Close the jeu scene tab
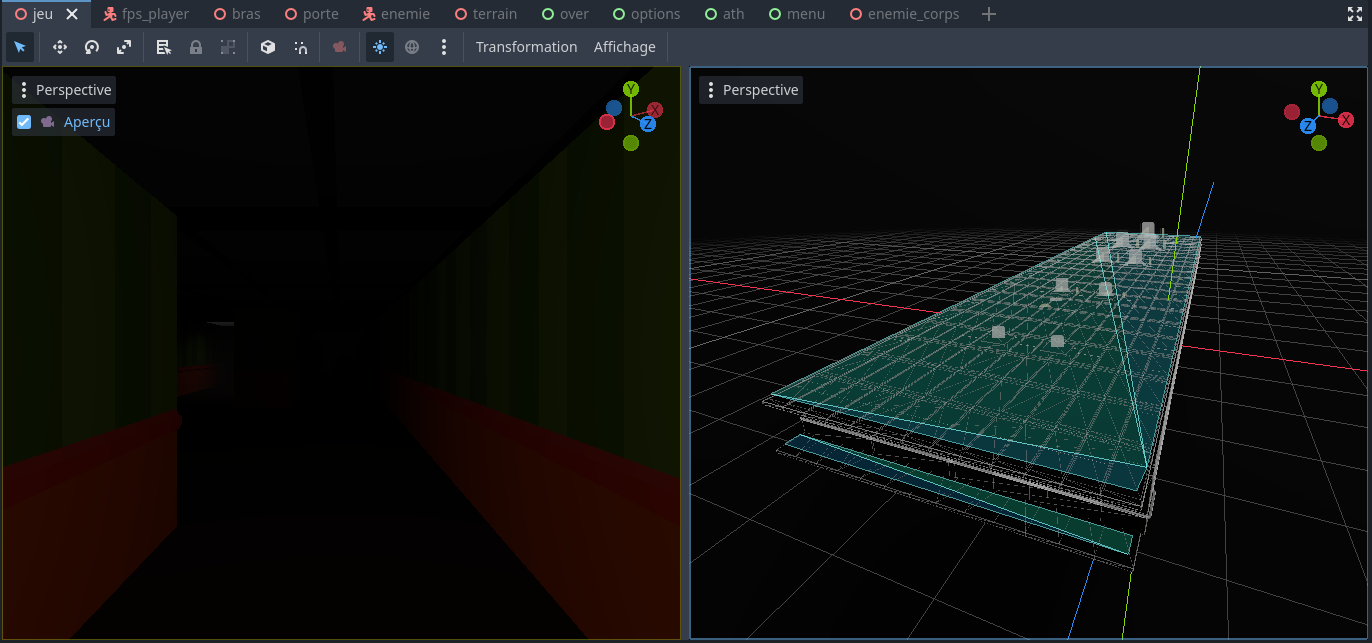This screenshot has height=643, width=1372. point(72,14)
